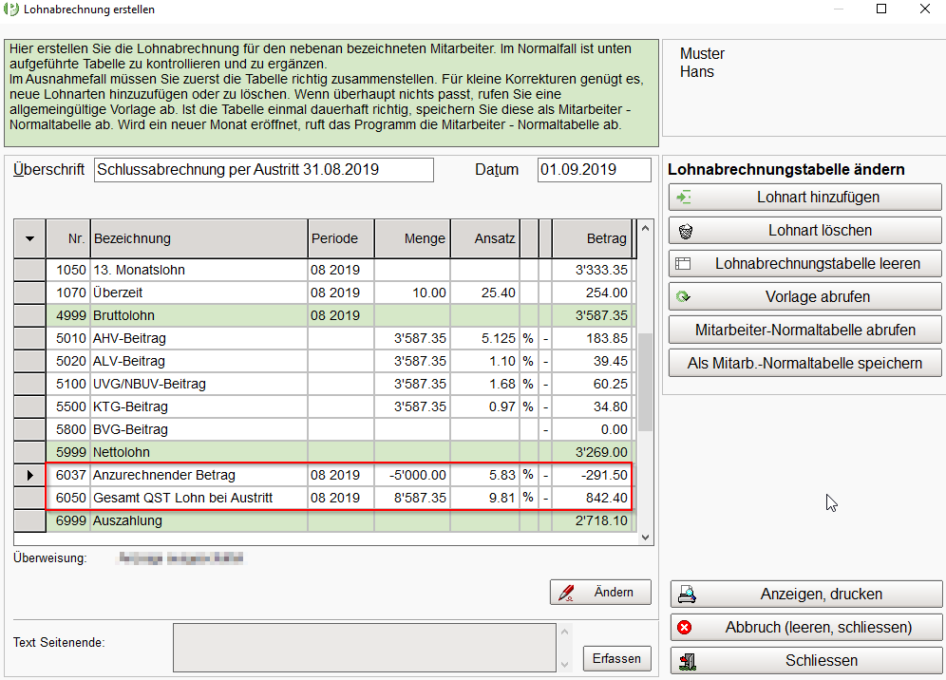Screen dimensions: 946x680
Task: Maximize the Lohnabrechnung erstellen window
Action: pos(881,9)
